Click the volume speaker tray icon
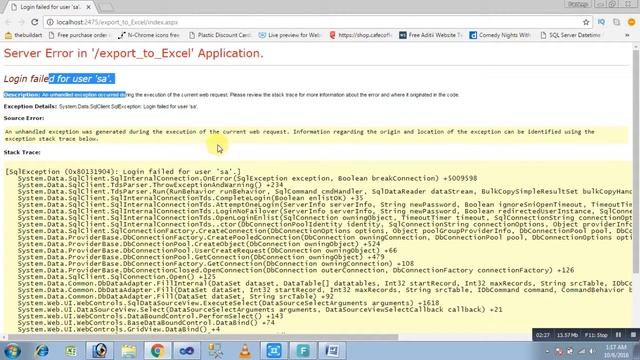Image resolution: width=640 pixels, height=360 pixels. [591, 351]
